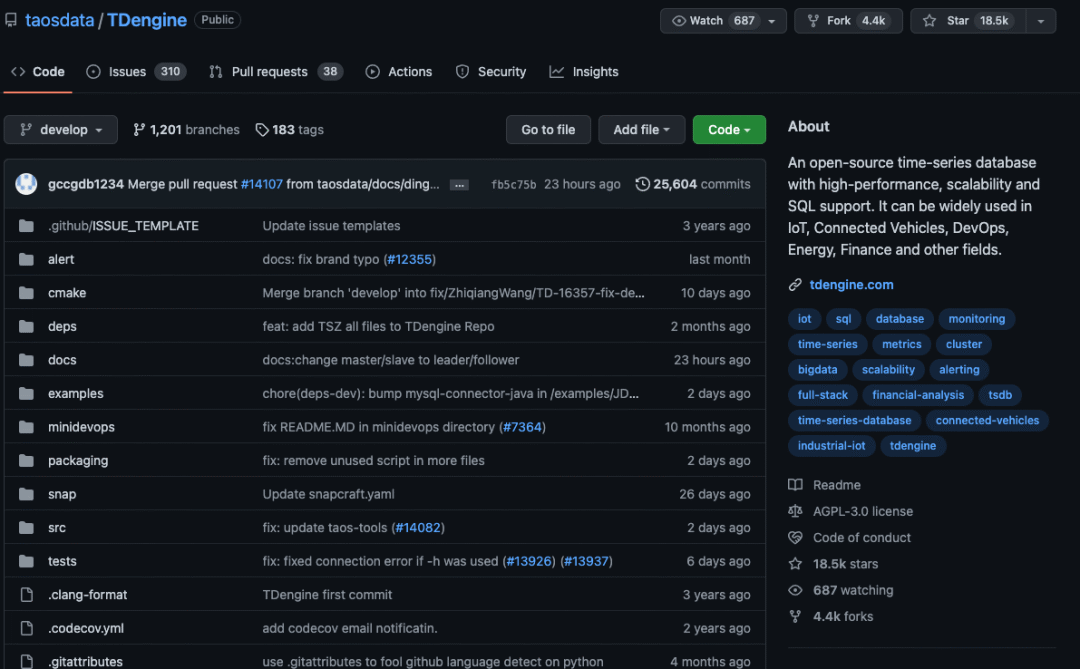1080x669 pixels.
Task: Click the repository book icon beside taosdata
Action: point(10,20)
